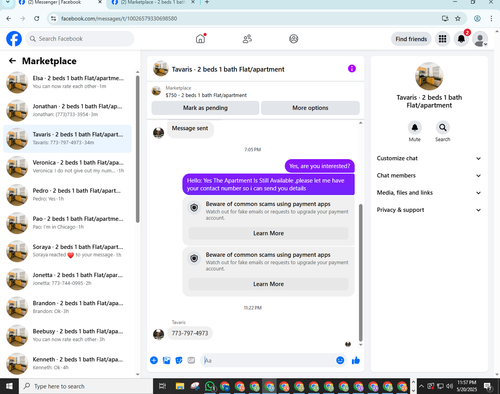Choose a GIF in the composer
The image size is (500, 394).
pyautogui.click(x=191, y=360)
